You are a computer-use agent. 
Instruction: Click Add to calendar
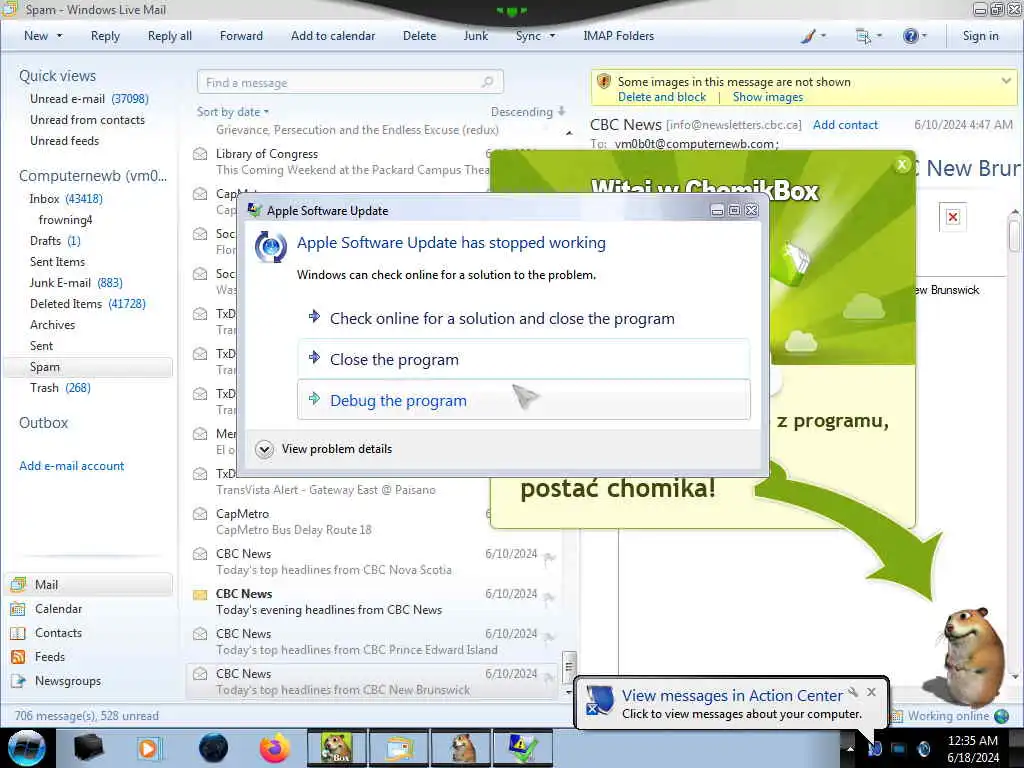[333, 36]
